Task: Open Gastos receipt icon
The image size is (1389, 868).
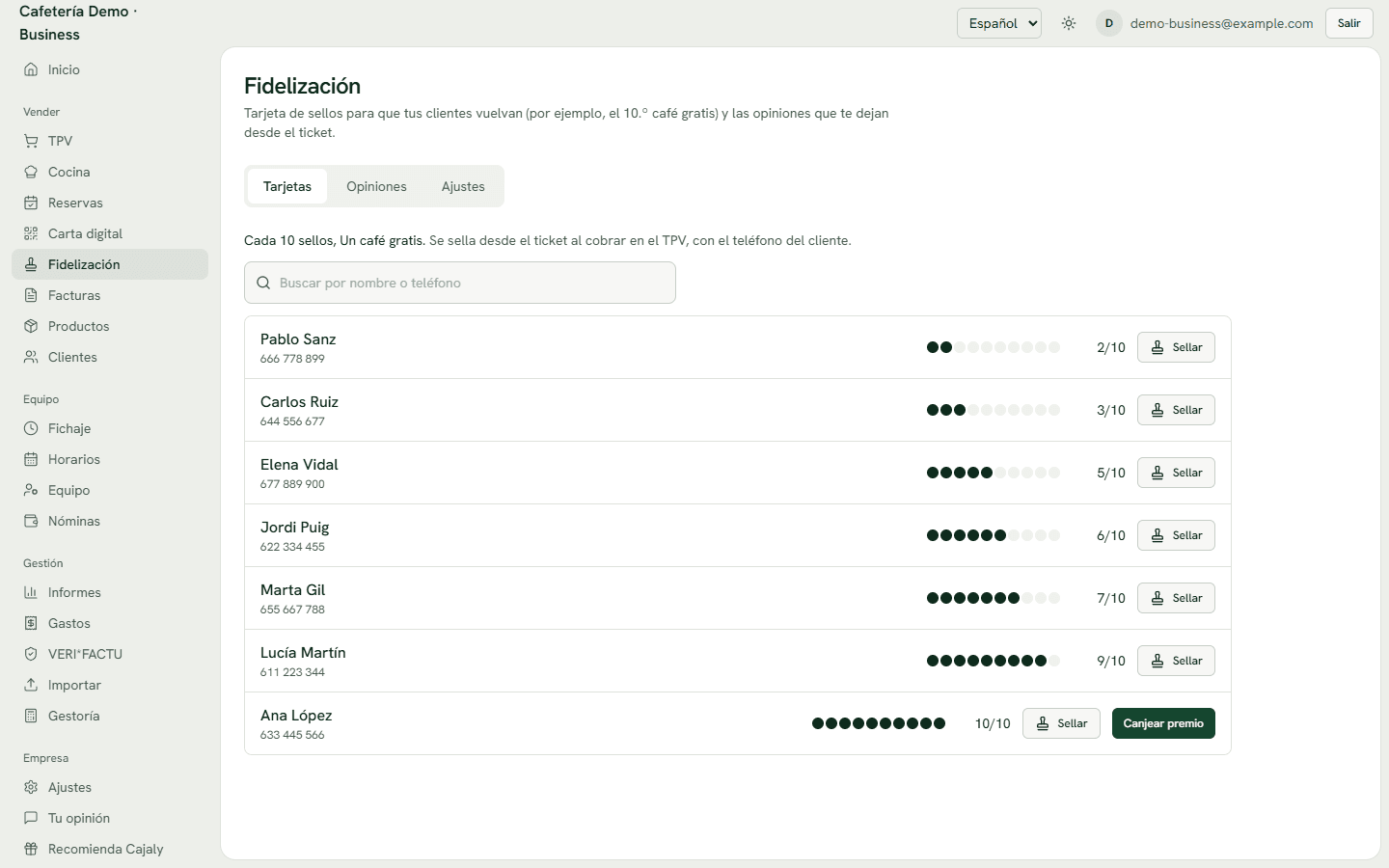Action: (x=31, y=623)
